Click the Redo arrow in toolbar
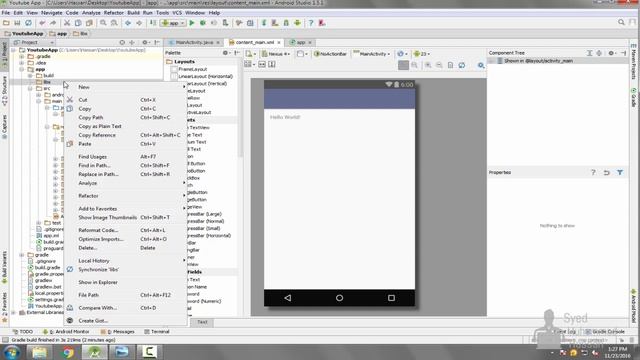The image size is (640, 360). (53, 23)
